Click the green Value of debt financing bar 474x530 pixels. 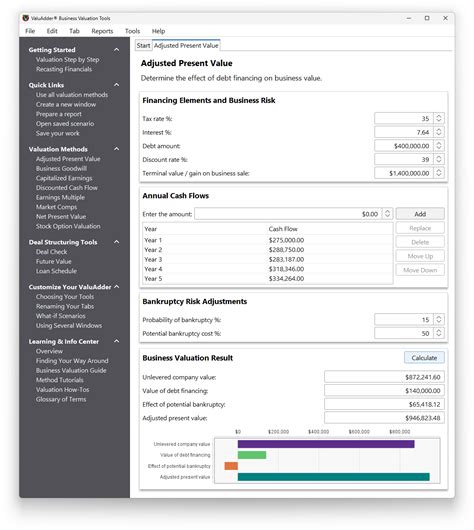point(252,455)
